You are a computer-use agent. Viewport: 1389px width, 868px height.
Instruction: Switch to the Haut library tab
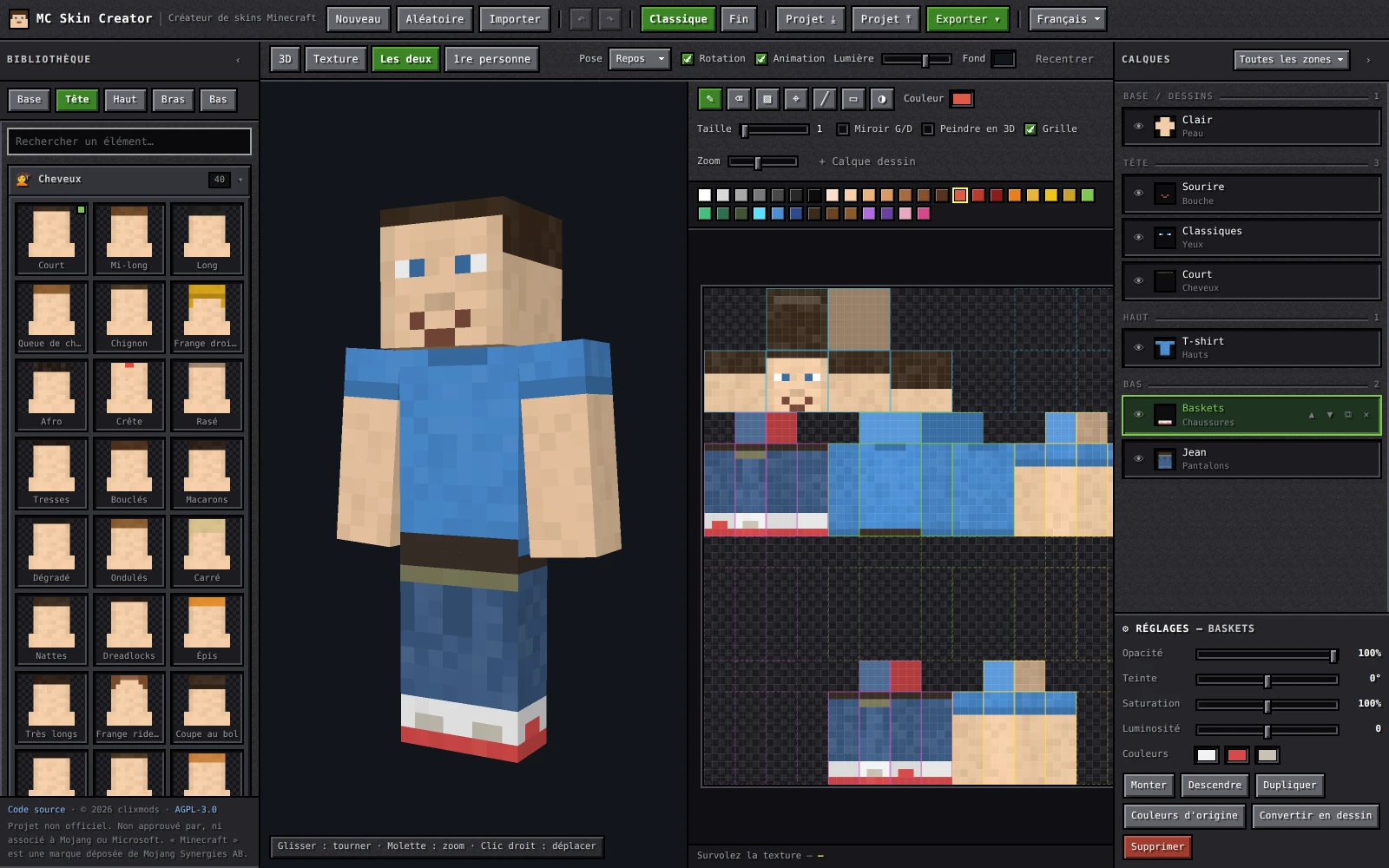pyautogui.click(x=124, y=100)
